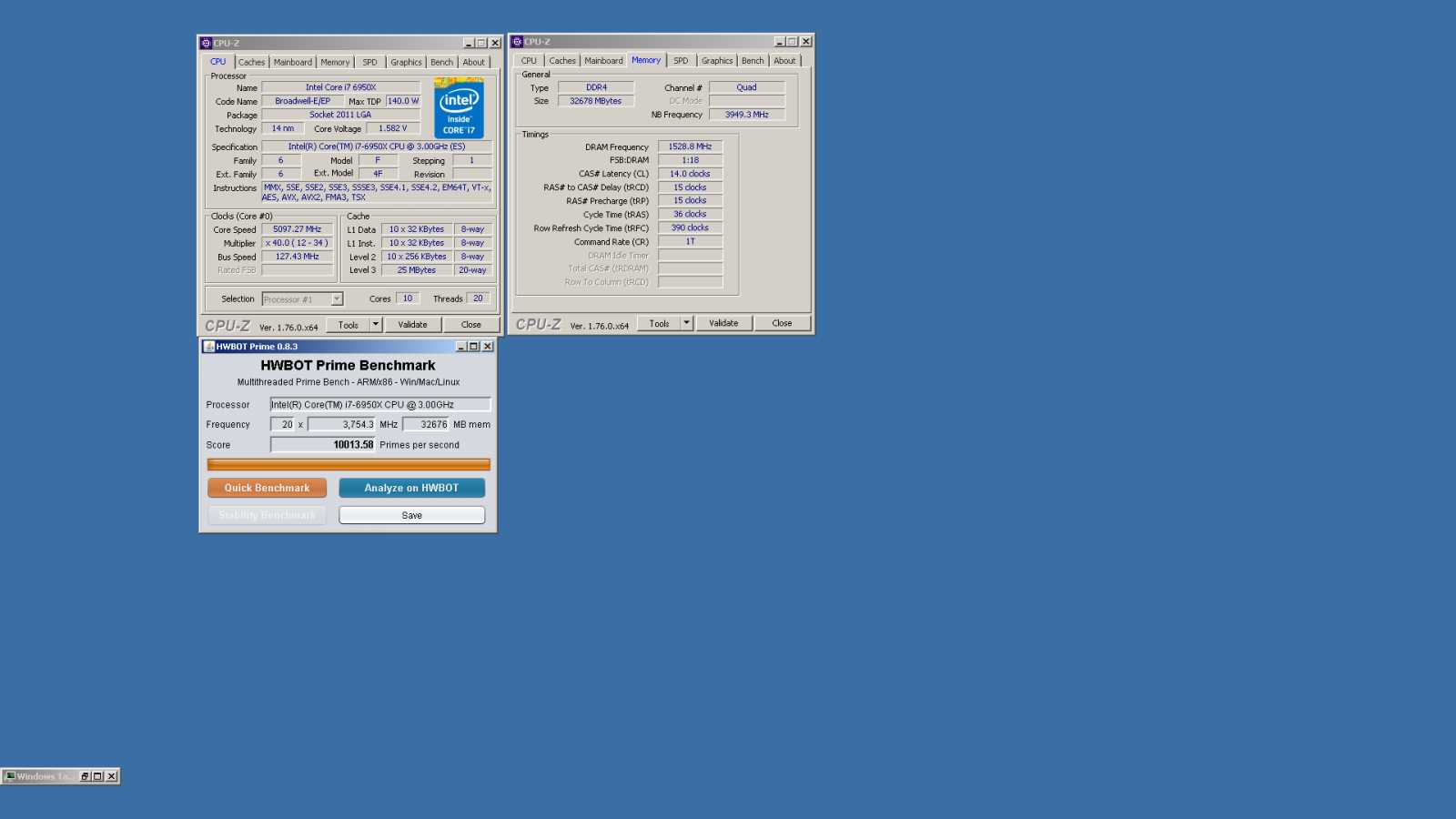Viewport: 1456px width, 819px height.
Task: Click the CPU-Z app icon in Memory window title bar
Action: pyautogui.click(x=517, y=42)
